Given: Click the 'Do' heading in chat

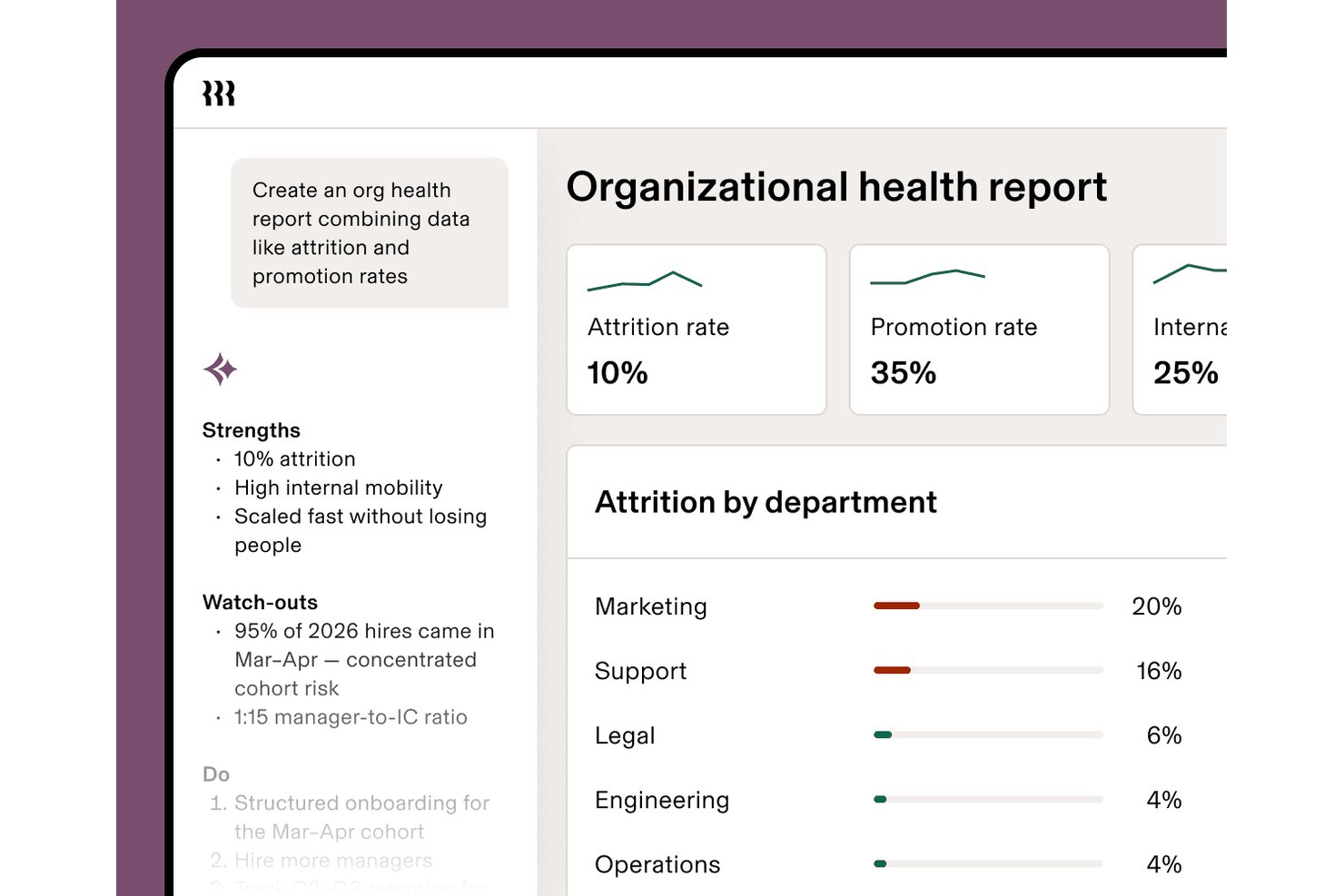Looking at the screenshot, I should point(216,774).
